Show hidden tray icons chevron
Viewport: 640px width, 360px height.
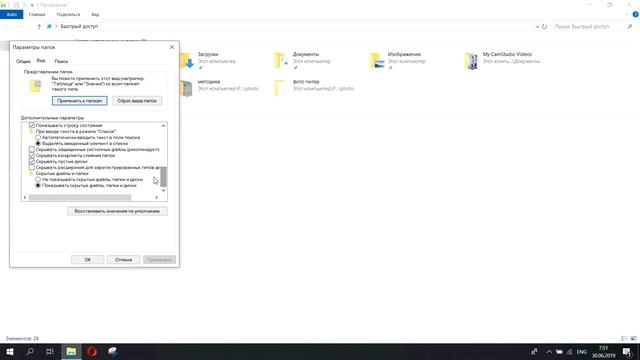[549, 352]
